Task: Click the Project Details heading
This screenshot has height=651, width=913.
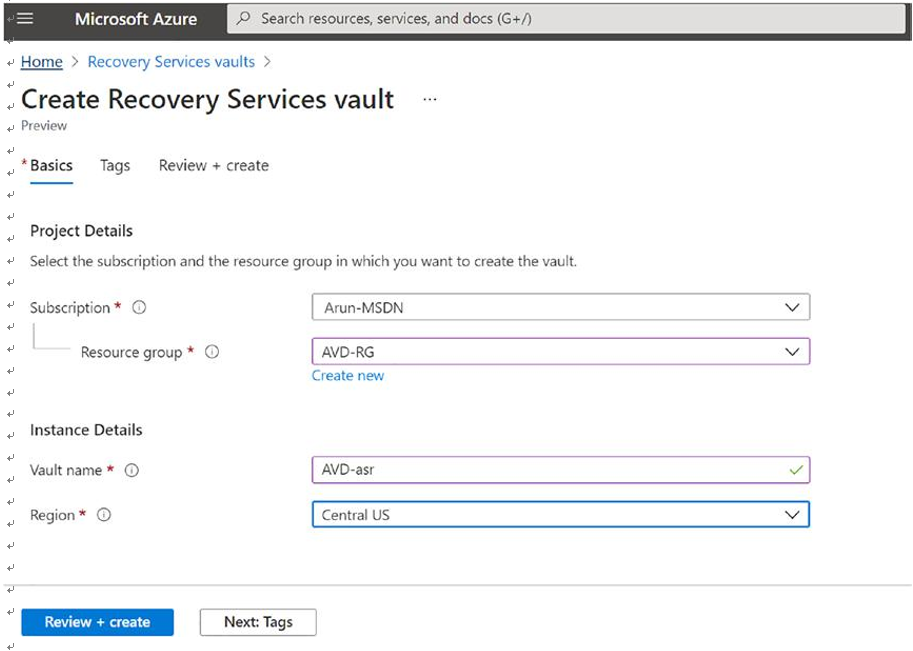Action: (x=81, y=231)
